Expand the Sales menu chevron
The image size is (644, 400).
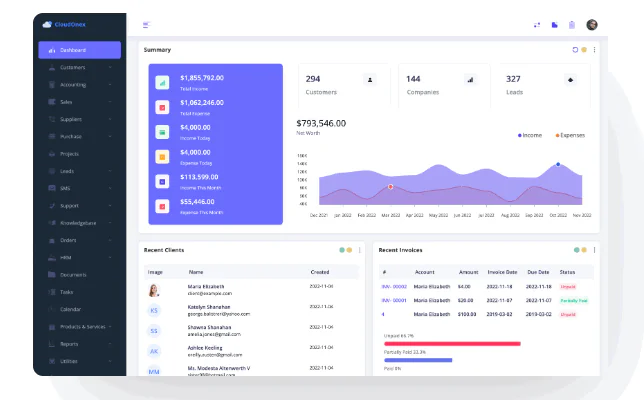click(x=110, y=102)
